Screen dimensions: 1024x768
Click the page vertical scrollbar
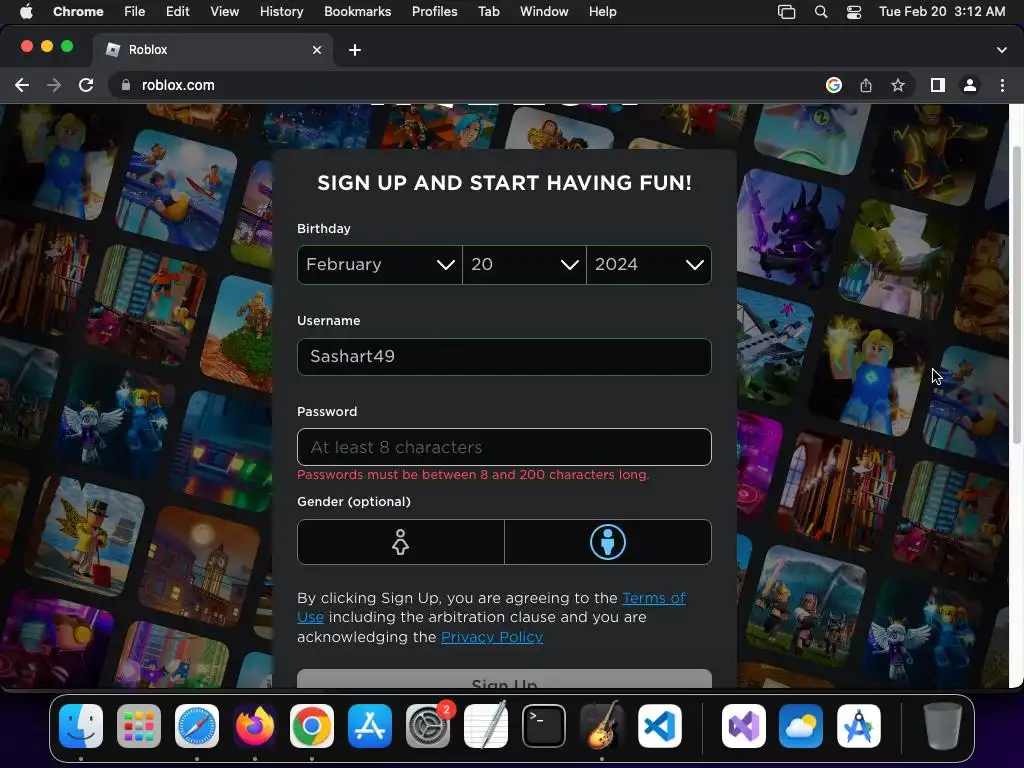pyautogui.click(x=1017, y=294)
